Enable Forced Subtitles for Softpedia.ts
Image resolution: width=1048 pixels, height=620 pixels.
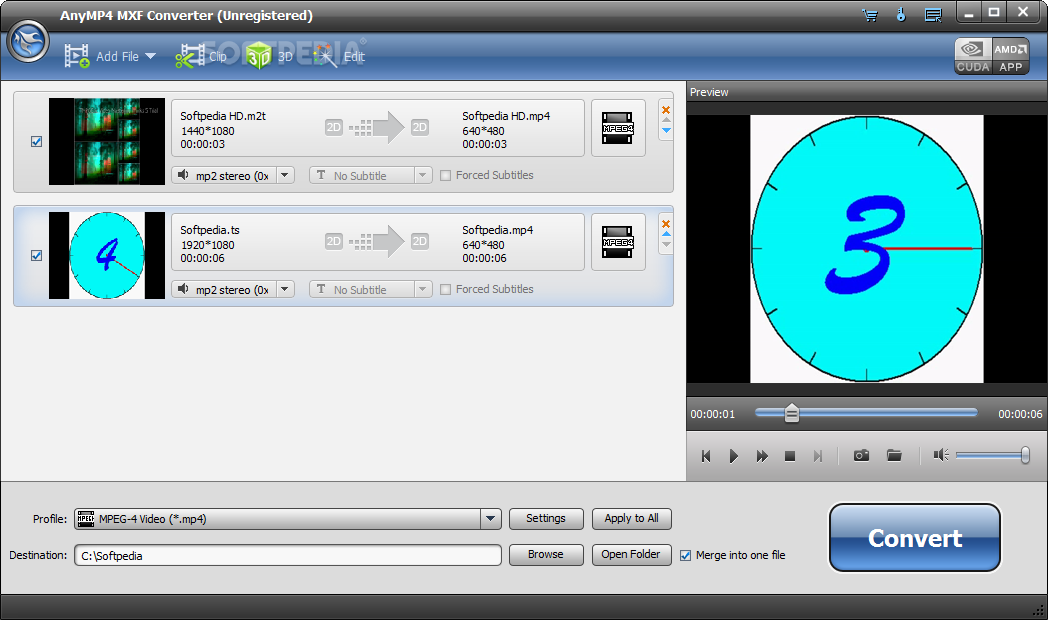pos(445,289)
